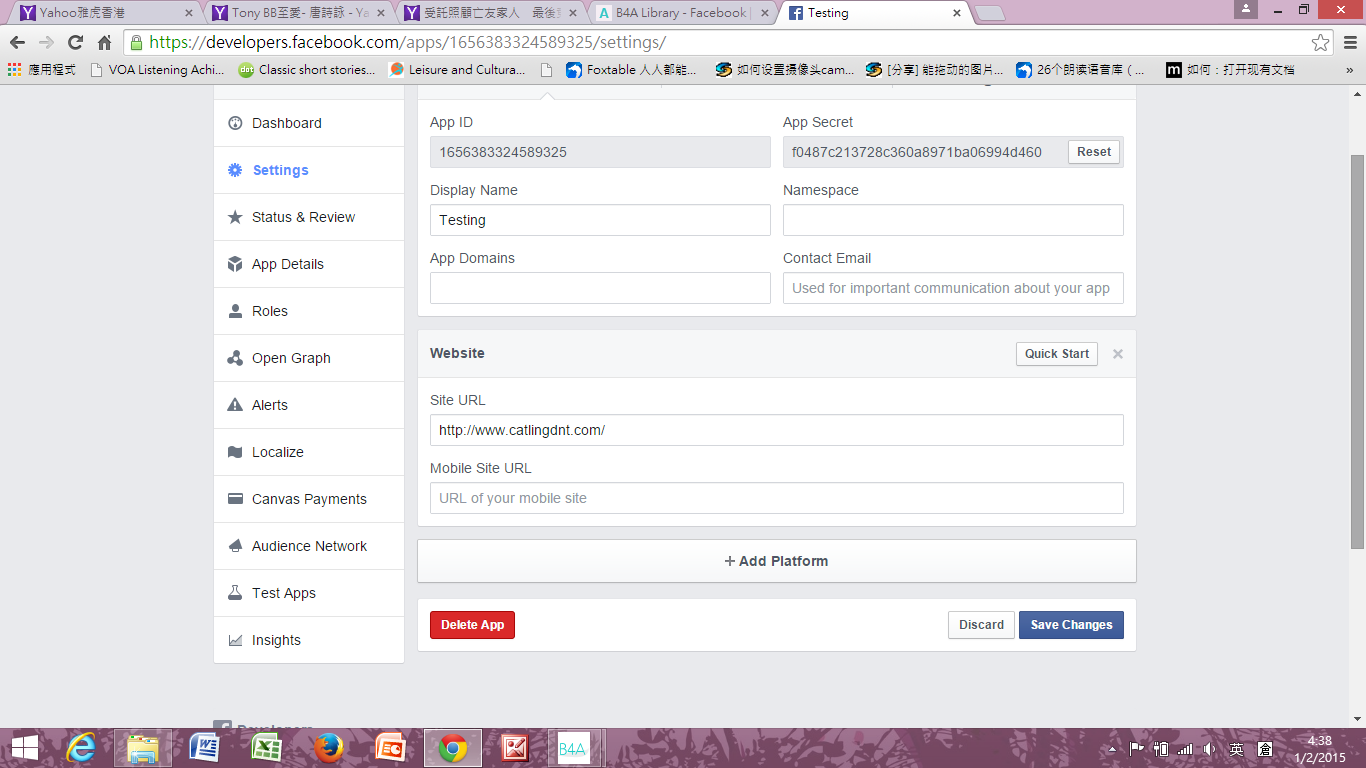Close the Yahoo雅虎香港 tab

click(x=188, y=13)
